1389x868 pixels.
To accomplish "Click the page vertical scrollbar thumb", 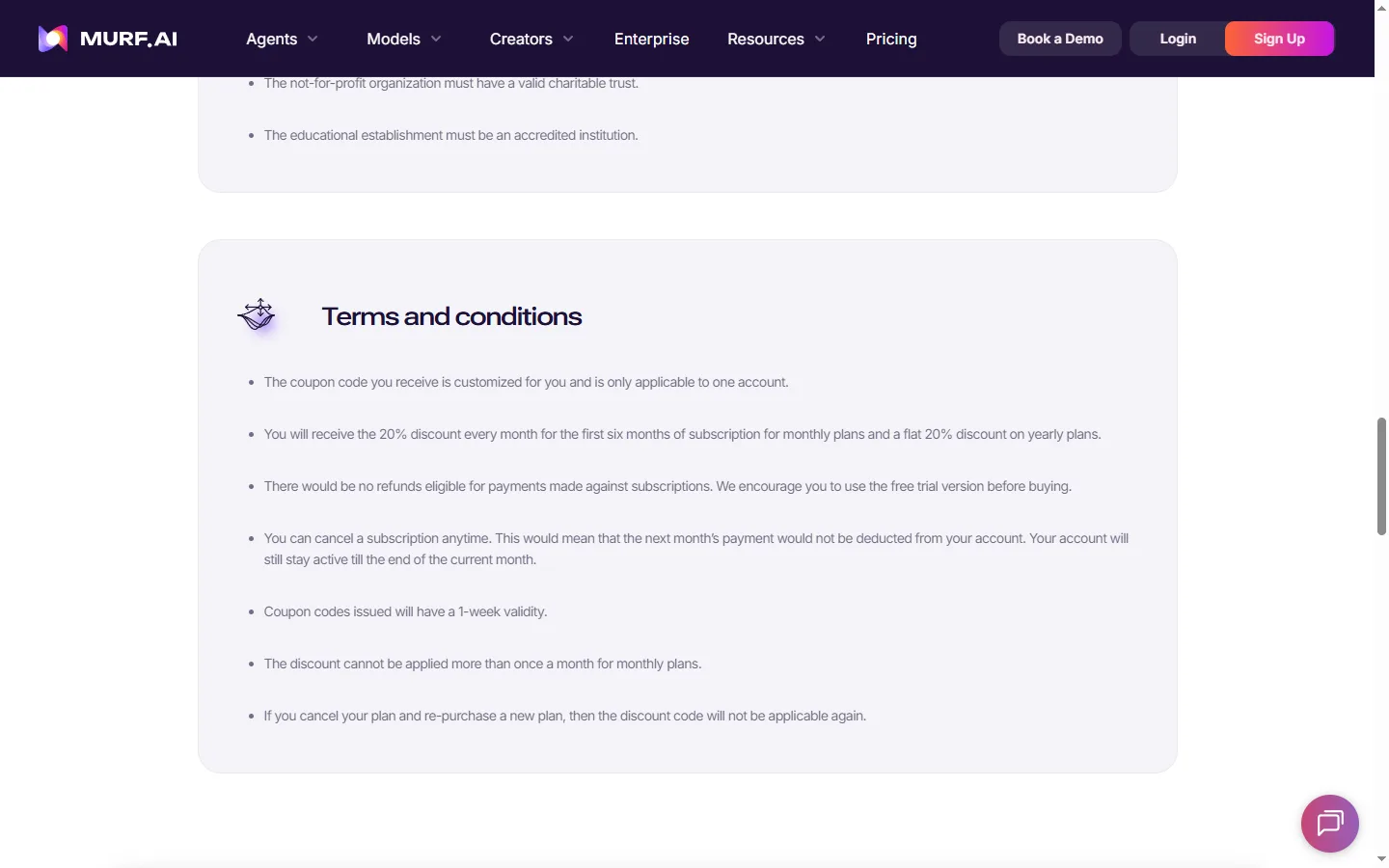I will coord(1381,476).
